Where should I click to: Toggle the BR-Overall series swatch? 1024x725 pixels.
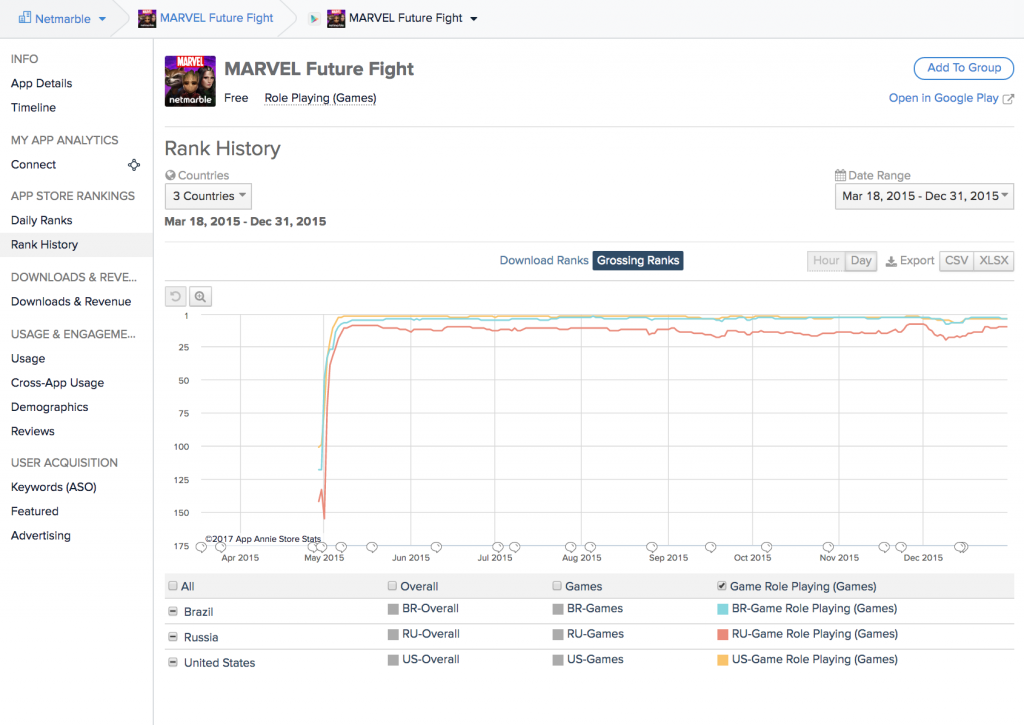pos(393,609)
